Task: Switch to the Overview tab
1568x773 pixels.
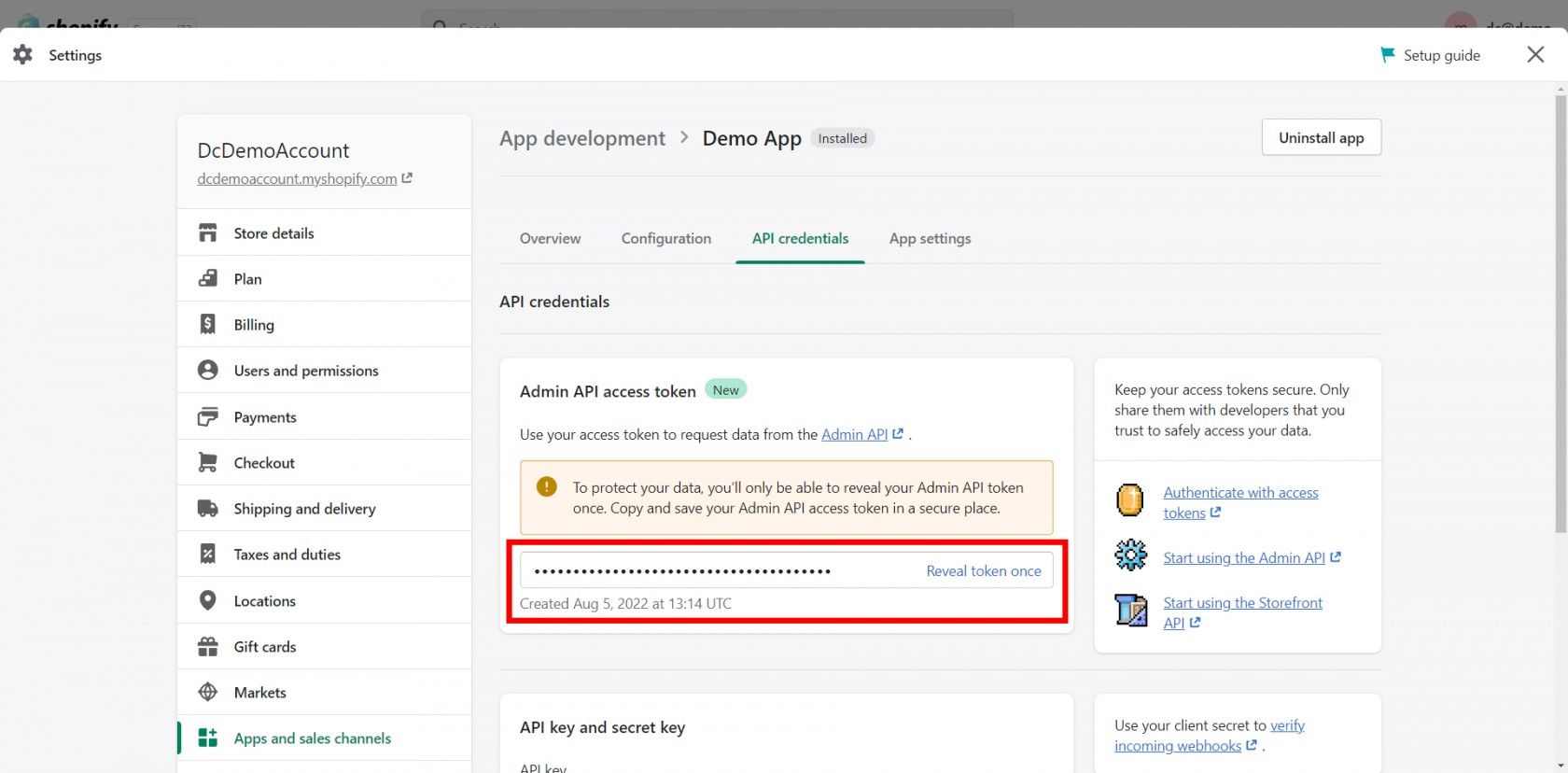Action: tap(550, 238)
